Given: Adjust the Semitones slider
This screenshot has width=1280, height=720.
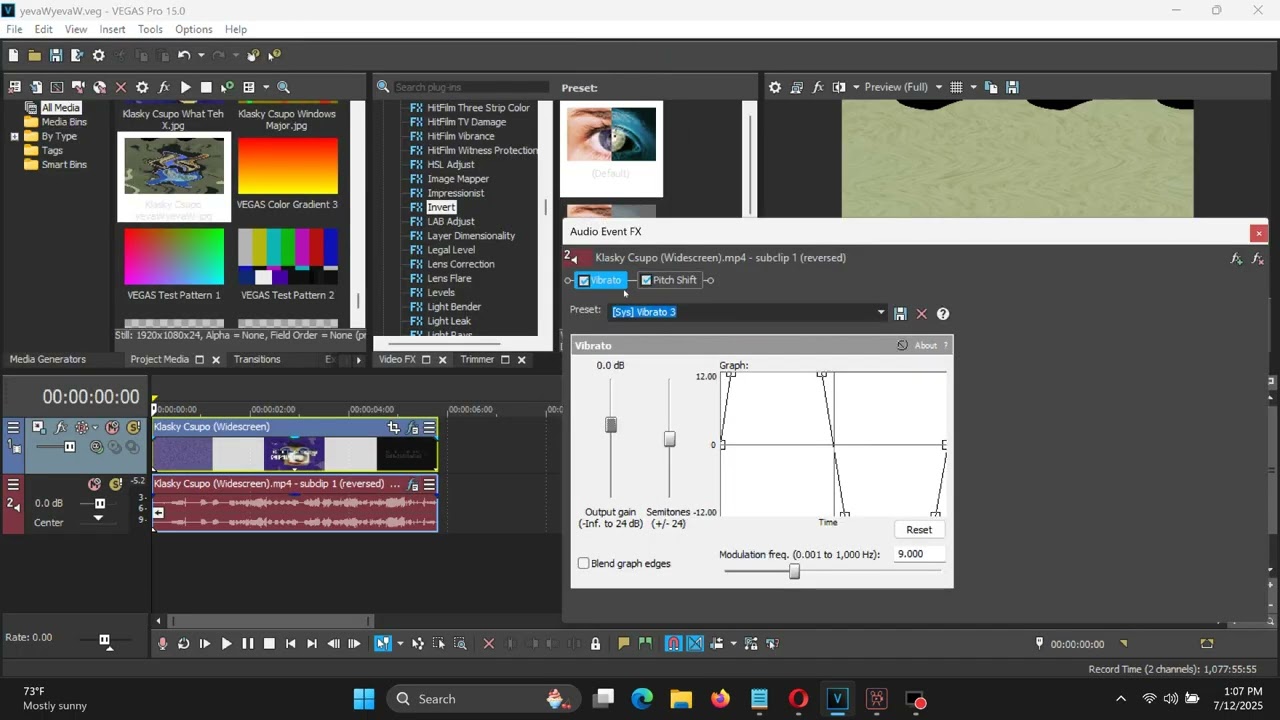Looking at the screenshot, I should (669, 439).
